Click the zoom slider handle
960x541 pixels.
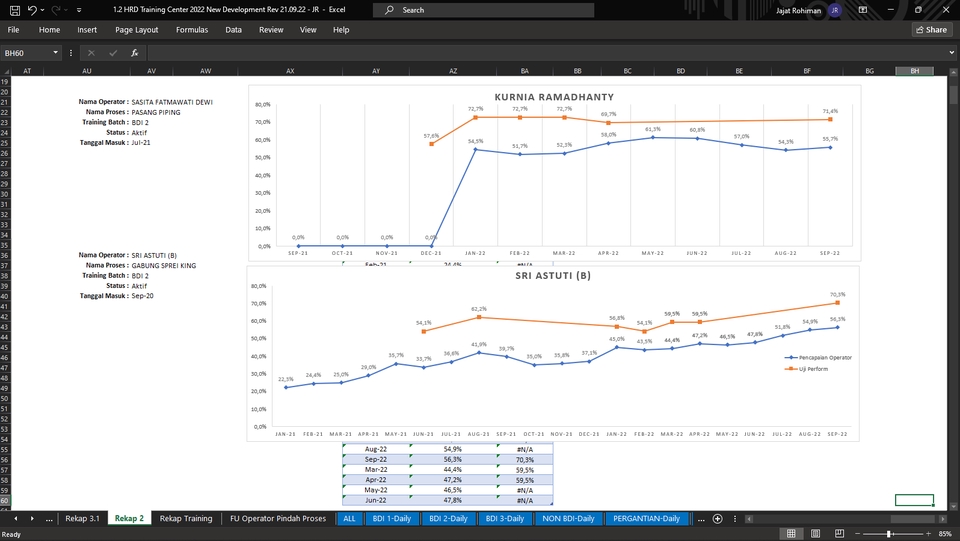[x=888, y=534]
